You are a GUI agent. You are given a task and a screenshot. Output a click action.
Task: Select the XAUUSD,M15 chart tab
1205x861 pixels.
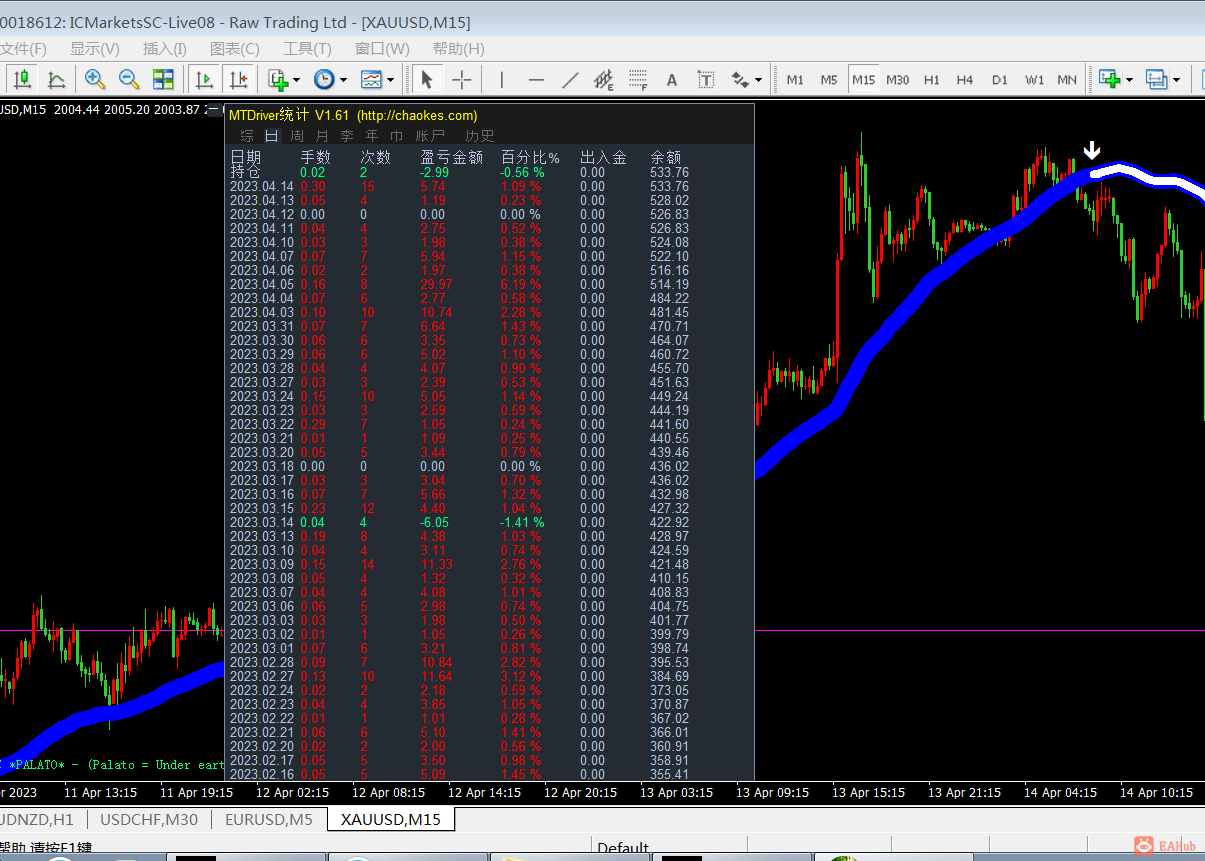(x=391, y=819)
